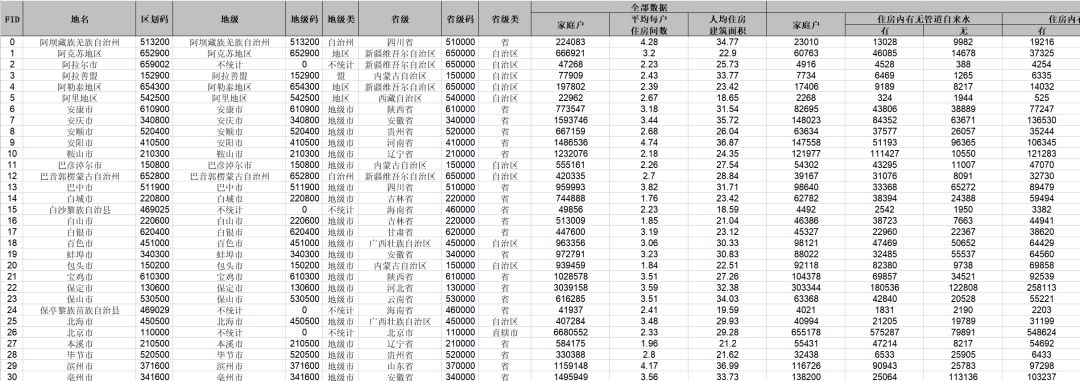This screenshot has height=381, width=1080.
Task: Select the cell with value 82380
Action: coord(884,265)
